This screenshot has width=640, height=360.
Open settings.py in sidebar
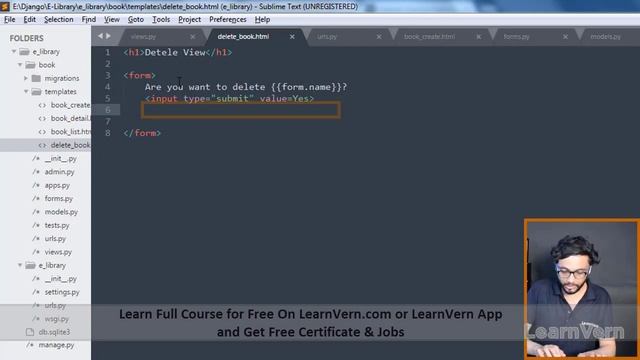(x=62, y=292)
